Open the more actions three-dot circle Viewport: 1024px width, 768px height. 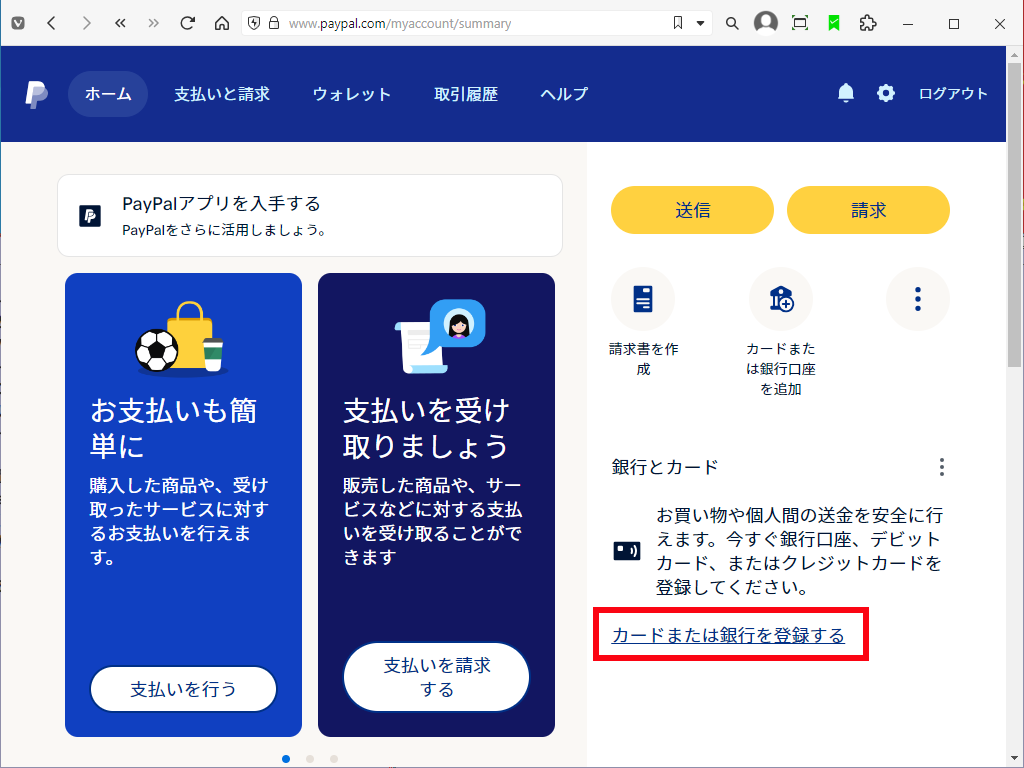coord(918,299)
